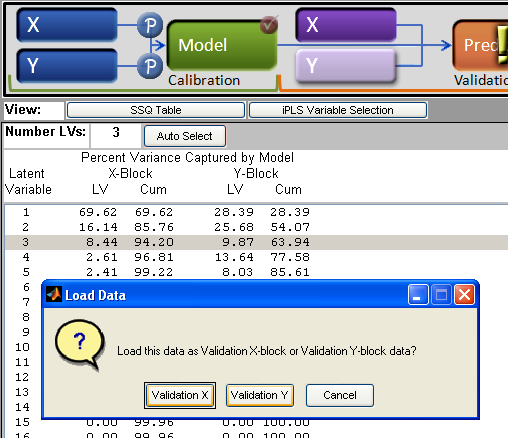The width and height of the screenshot is (508, 438).
Task: Click the MATLAB icon in Load Data title bar
Action: tap(54, 294)
